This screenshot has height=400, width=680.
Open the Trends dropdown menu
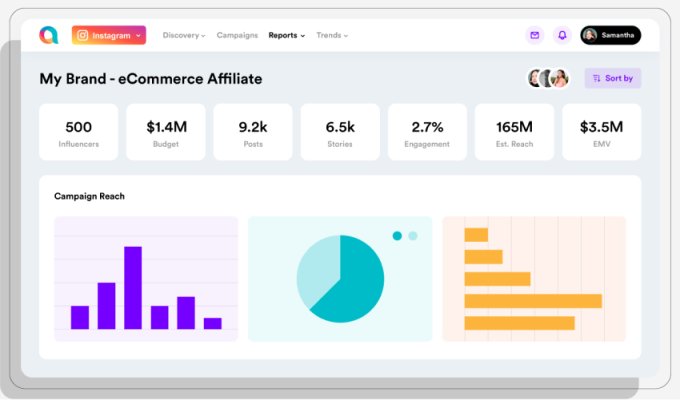pyautogui.click(x=332, y=35)
